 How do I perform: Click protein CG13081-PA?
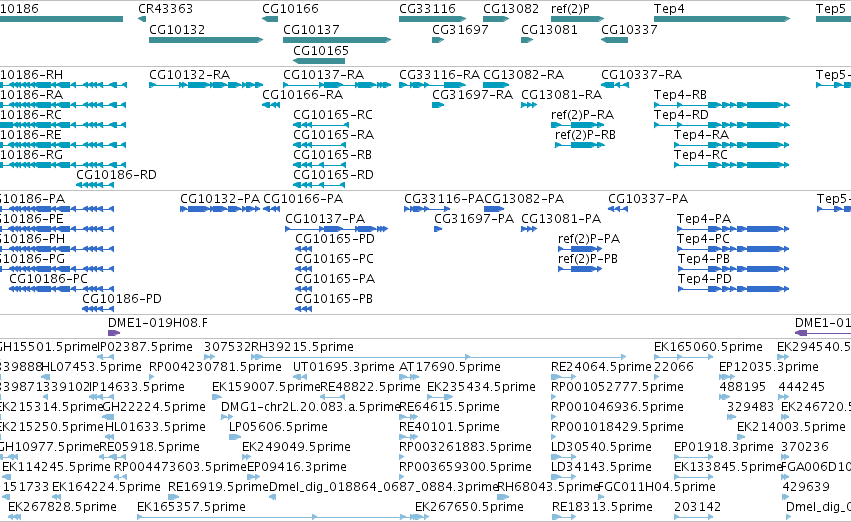coord(561,219)
